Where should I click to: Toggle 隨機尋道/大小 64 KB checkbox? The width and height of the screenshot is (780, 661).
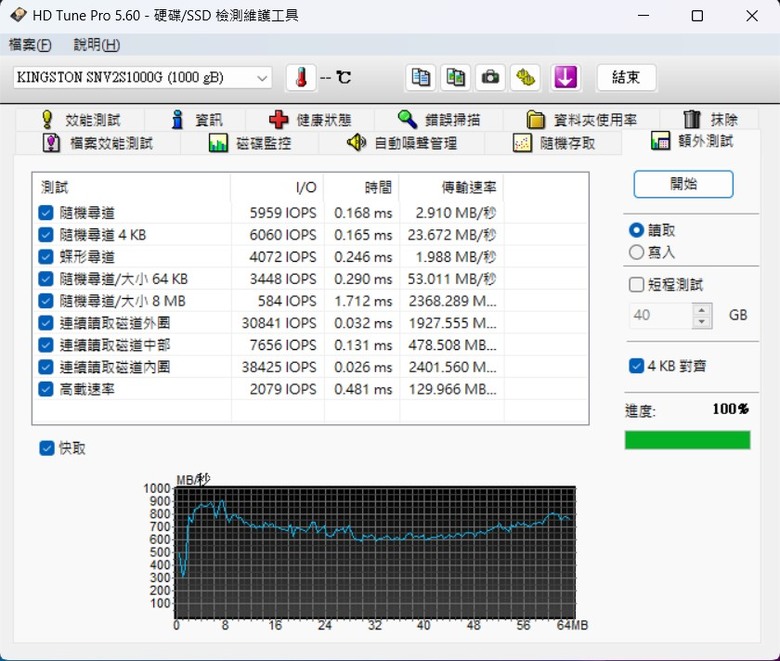tap(46, 279)
